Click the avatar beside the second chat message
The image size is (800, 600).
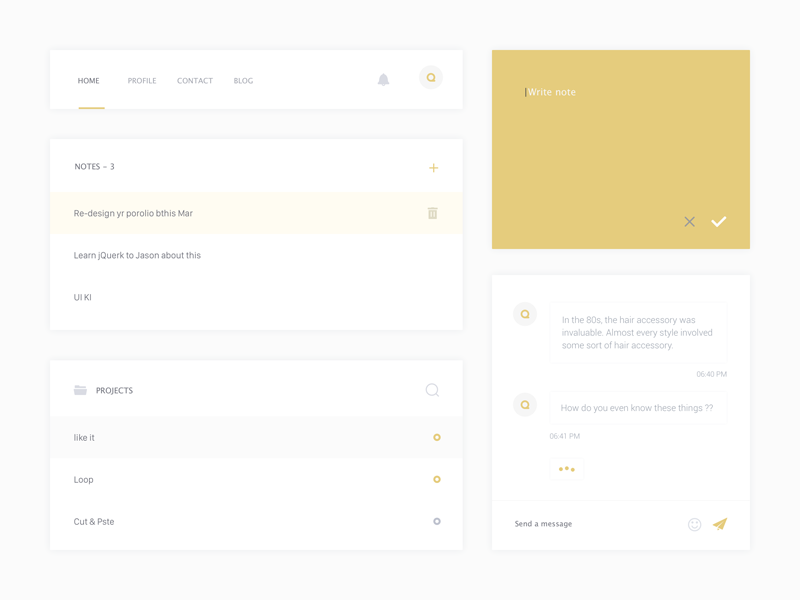(524, 404)
